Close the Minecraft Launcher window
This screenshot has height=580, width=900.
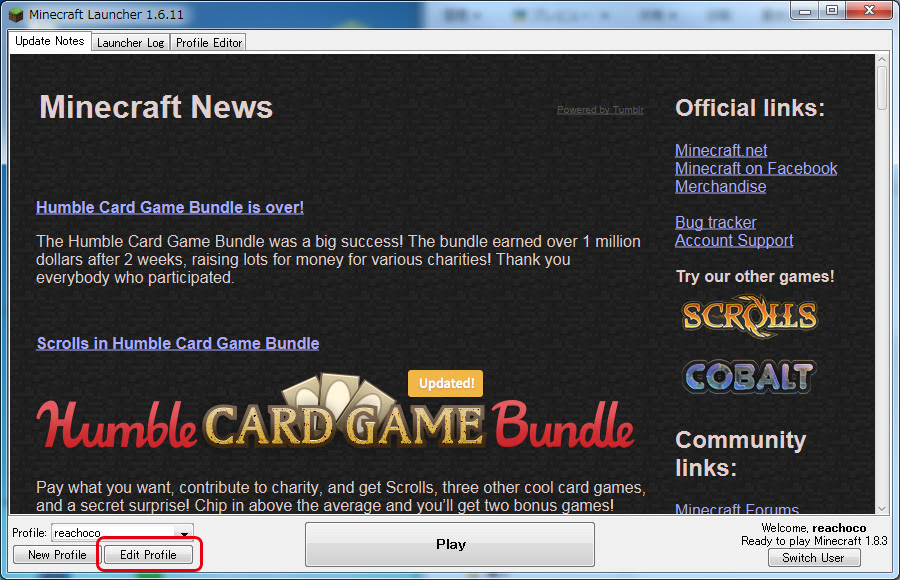click(869, 10)
